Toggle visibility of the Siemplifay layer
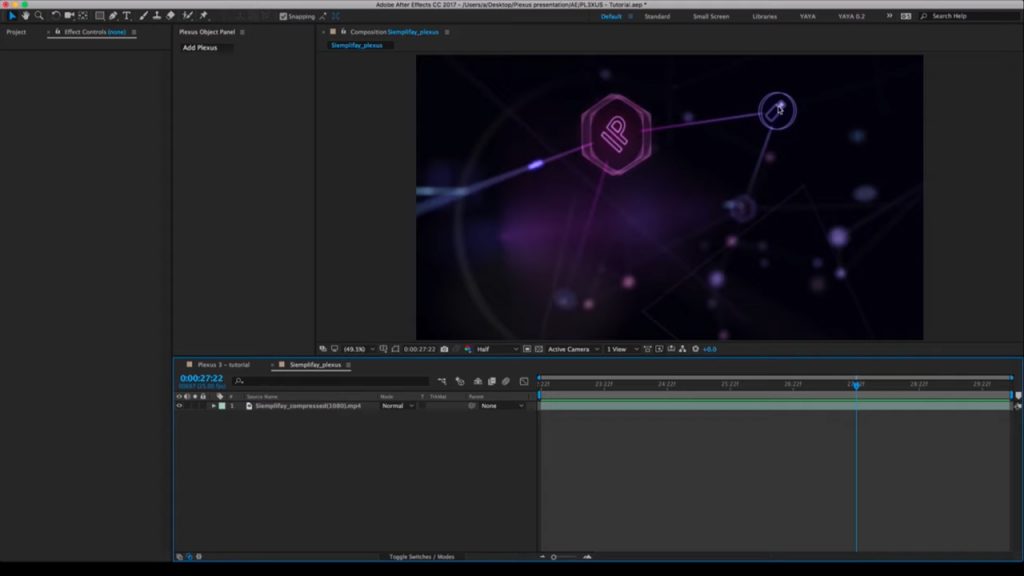Image resolution: width=1024 pixels, height=576 pixels. tap(180, 406)
